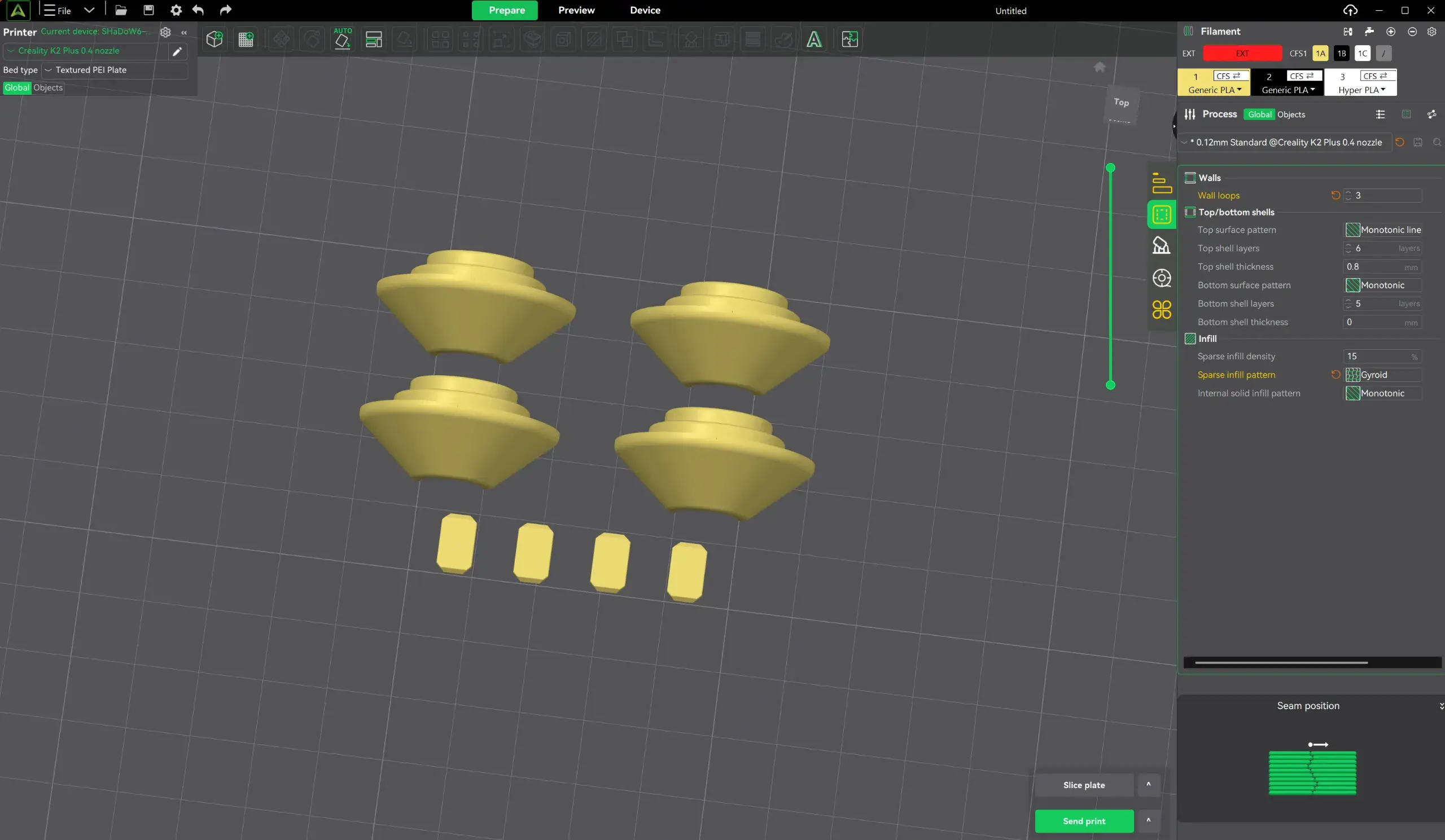Image resolution: width=1445 pixels, height=840 pixels.
Task: Switch Process panel to Objects mode
Action: (1291, 115)
